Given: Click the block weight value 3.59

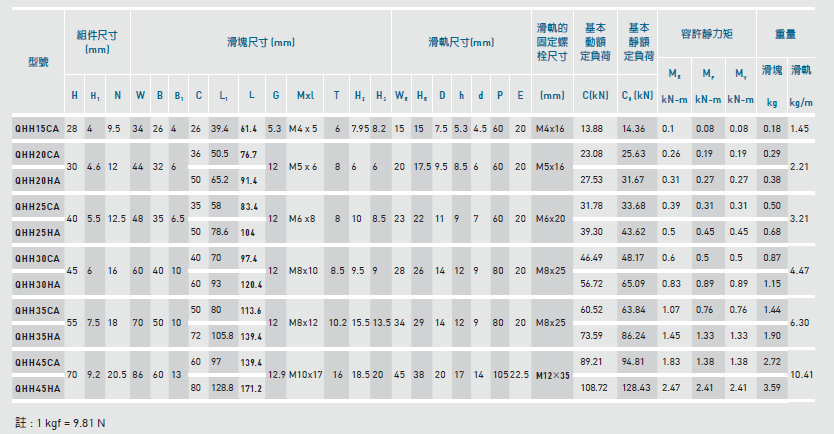Looking at the screenshot, I should [772, 388].
